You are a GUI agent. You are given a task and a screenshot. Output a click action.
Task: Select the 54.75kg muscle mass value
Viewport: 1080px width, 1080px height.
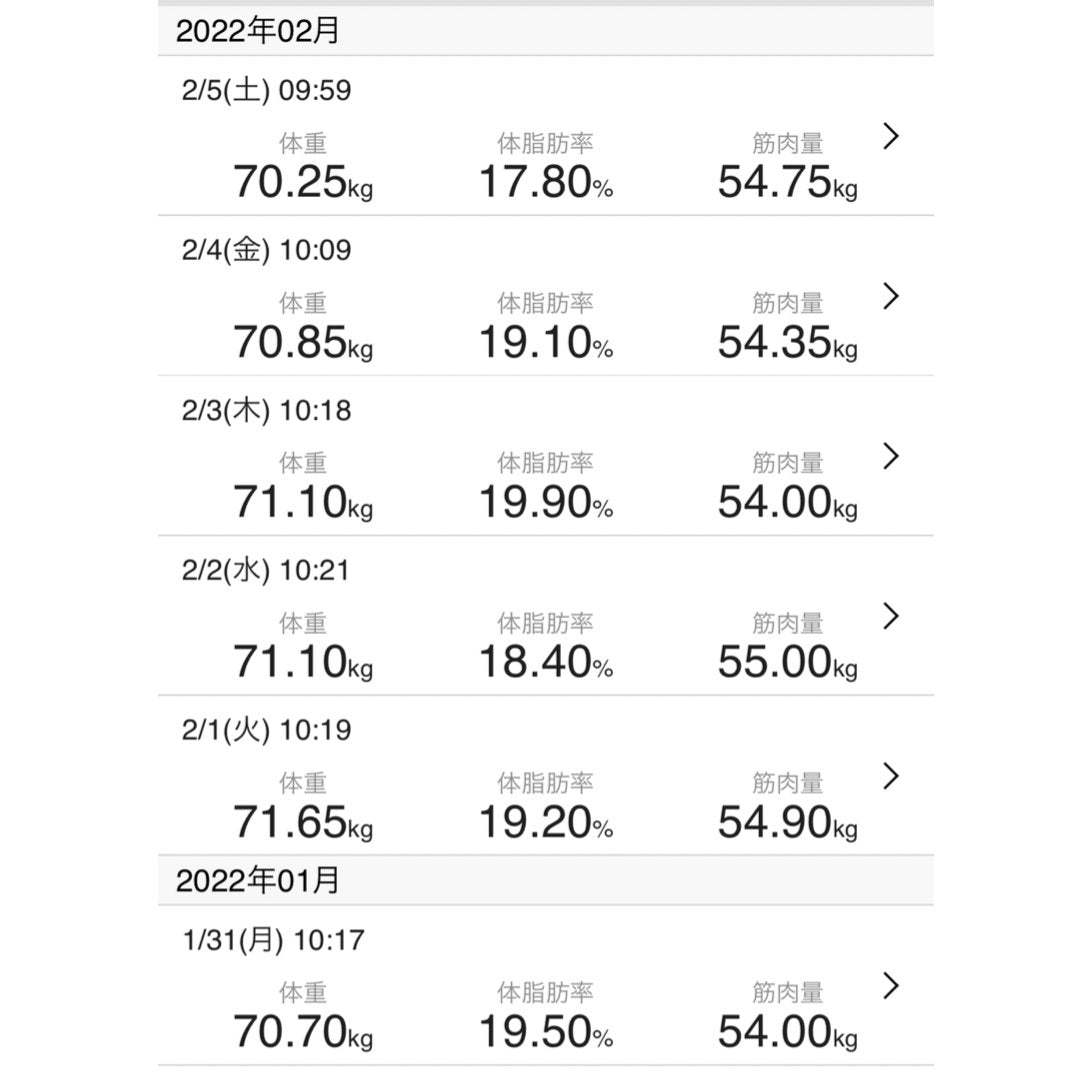pos(787,182)
